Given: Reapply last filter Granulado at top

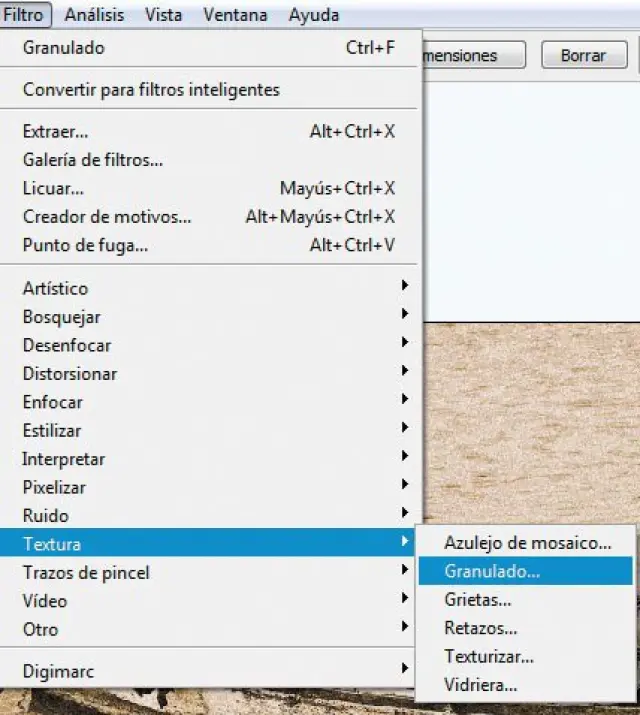Looking at the screenshot, I should (64, 48).
